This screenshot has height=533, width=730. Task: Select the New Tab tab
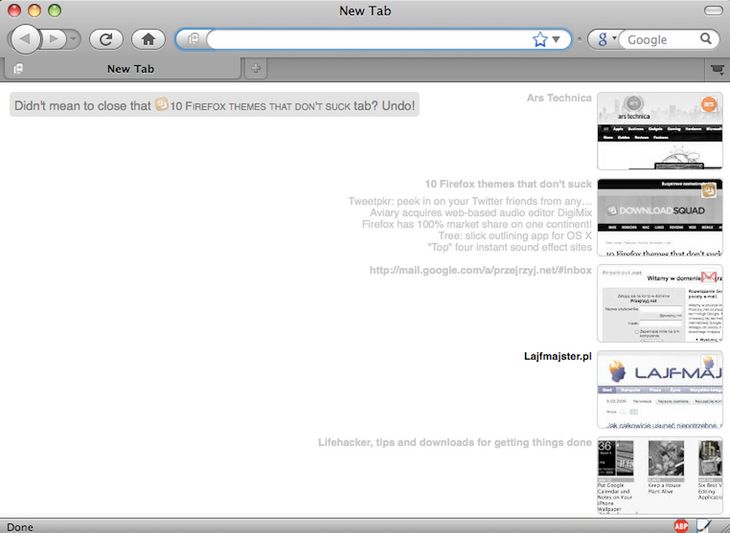[122, 68]
